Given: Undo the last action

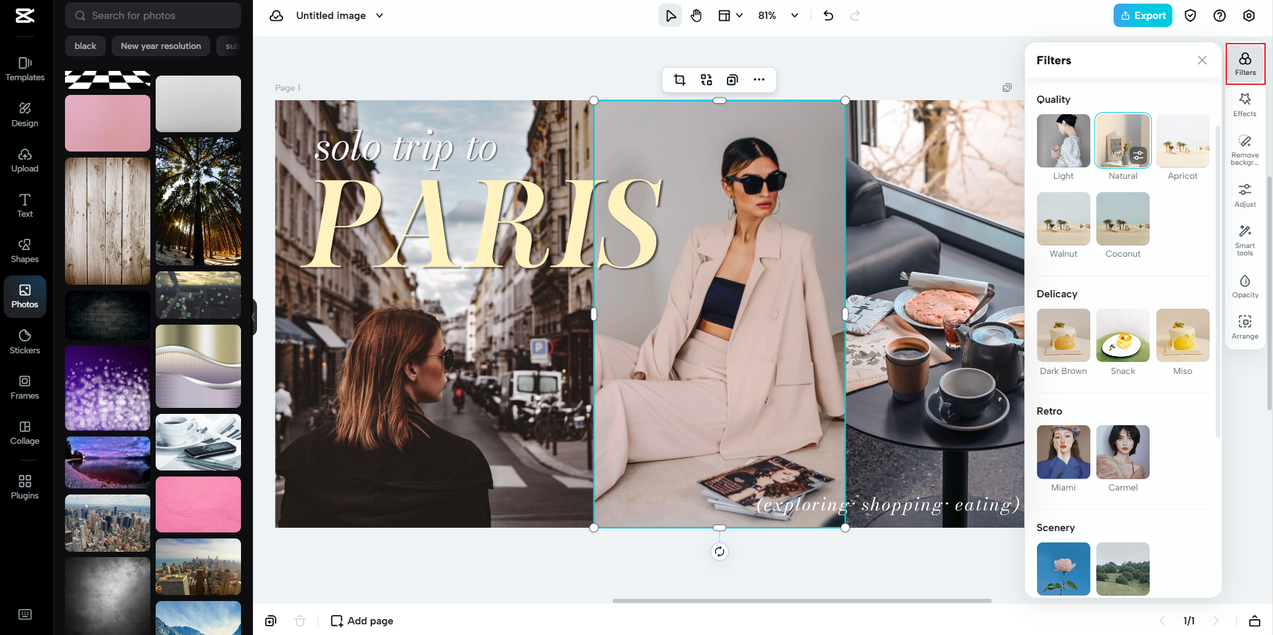Looking at the screenshot, I should click(x=828, y=15).
